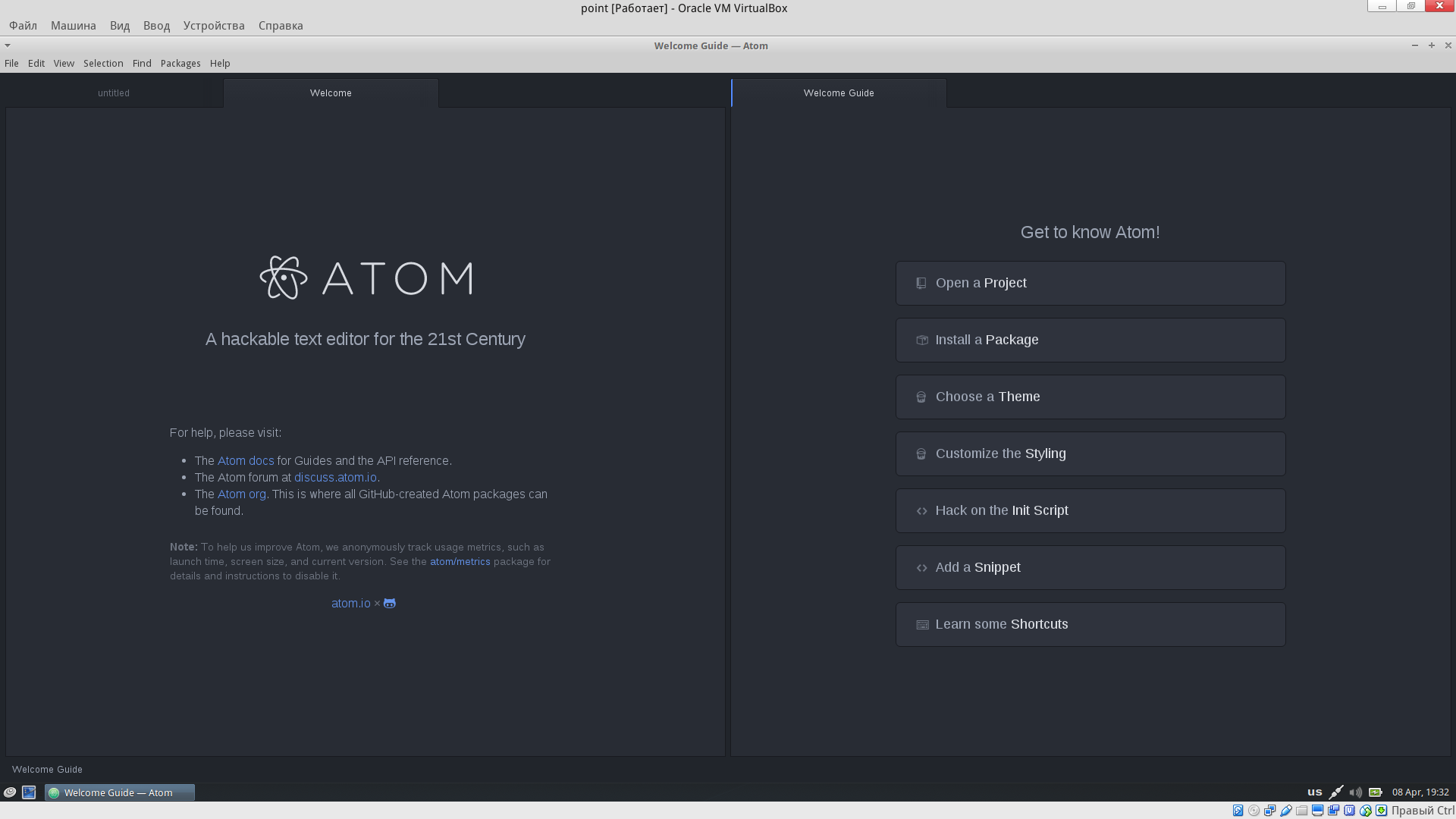Screen dimensions: 1456x819
Task: Open the Packages menu
Action: tap(180, 64)
